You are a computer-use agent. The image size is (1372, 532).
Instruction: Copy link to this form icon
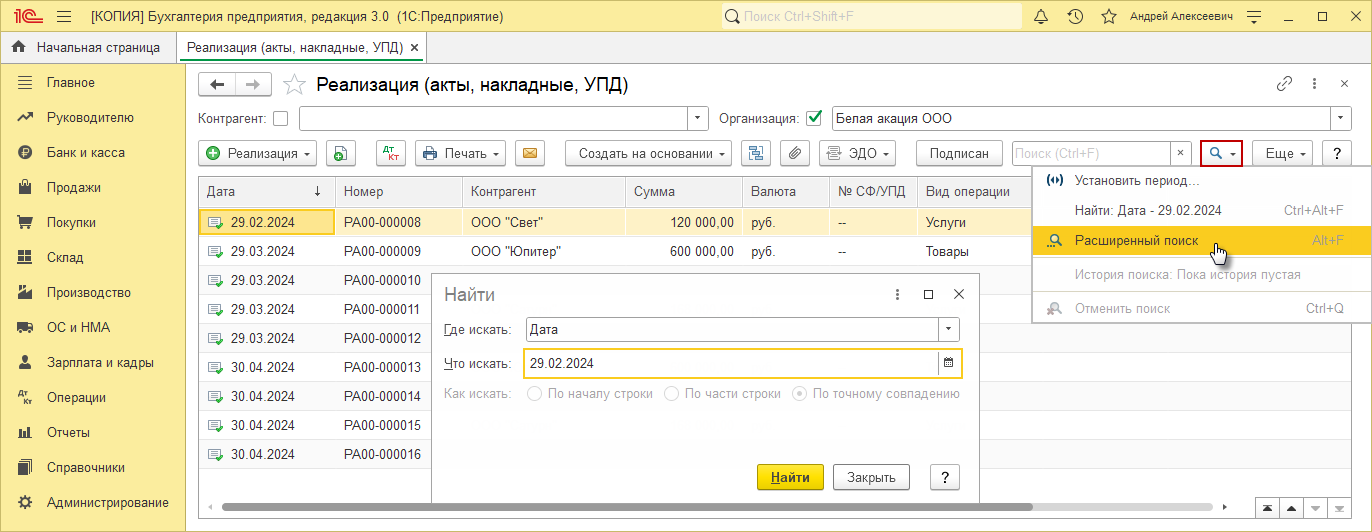[1285, 84]
